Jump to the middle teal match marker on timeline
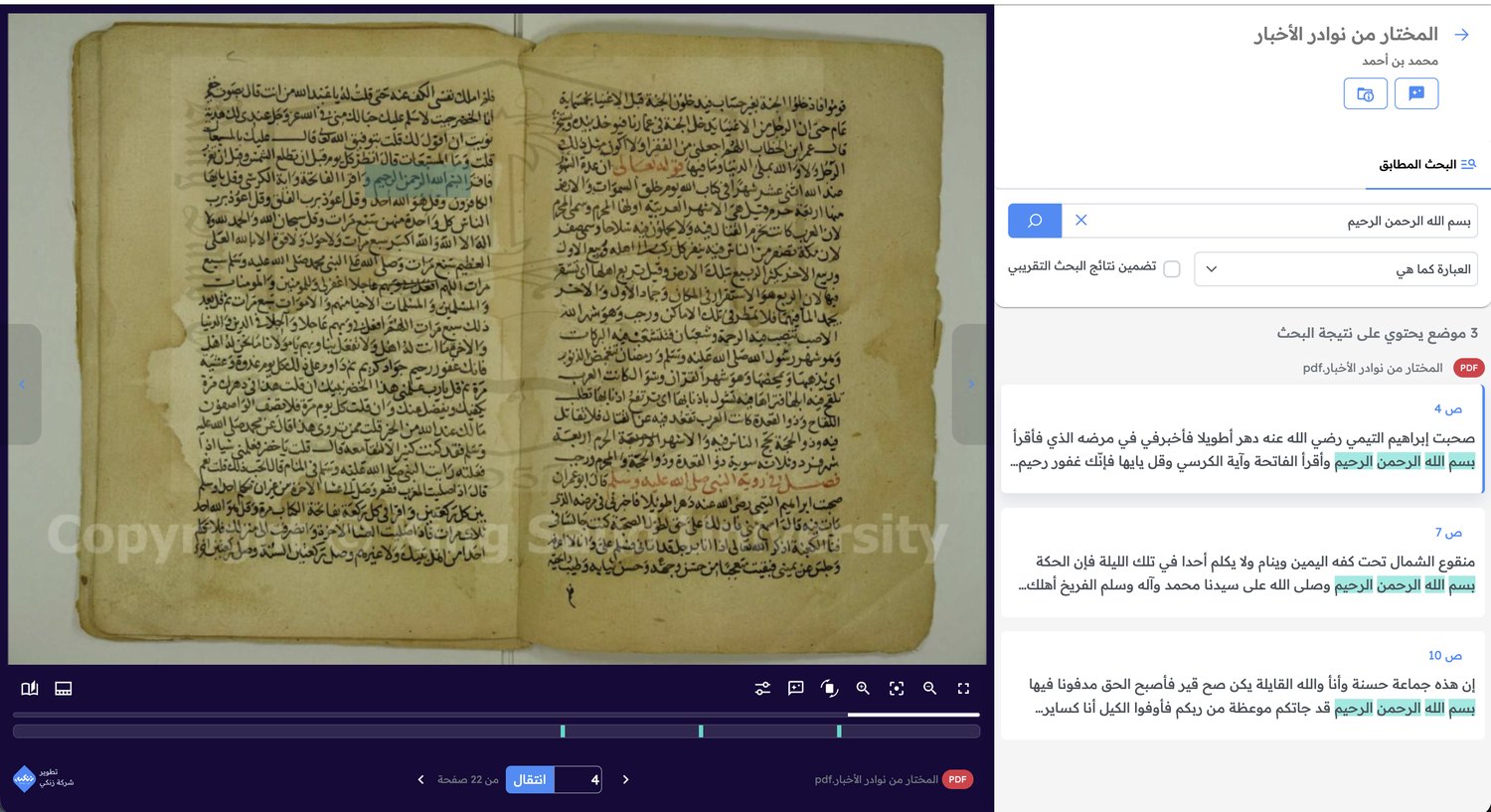The image size is (1491, 812). point(701,731)
